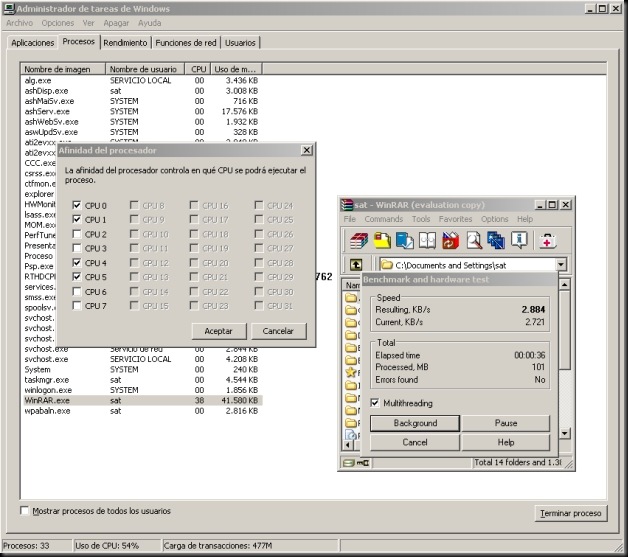
Task: Uncheck the CPU 5 checkbox
Action: coord(77,277)
